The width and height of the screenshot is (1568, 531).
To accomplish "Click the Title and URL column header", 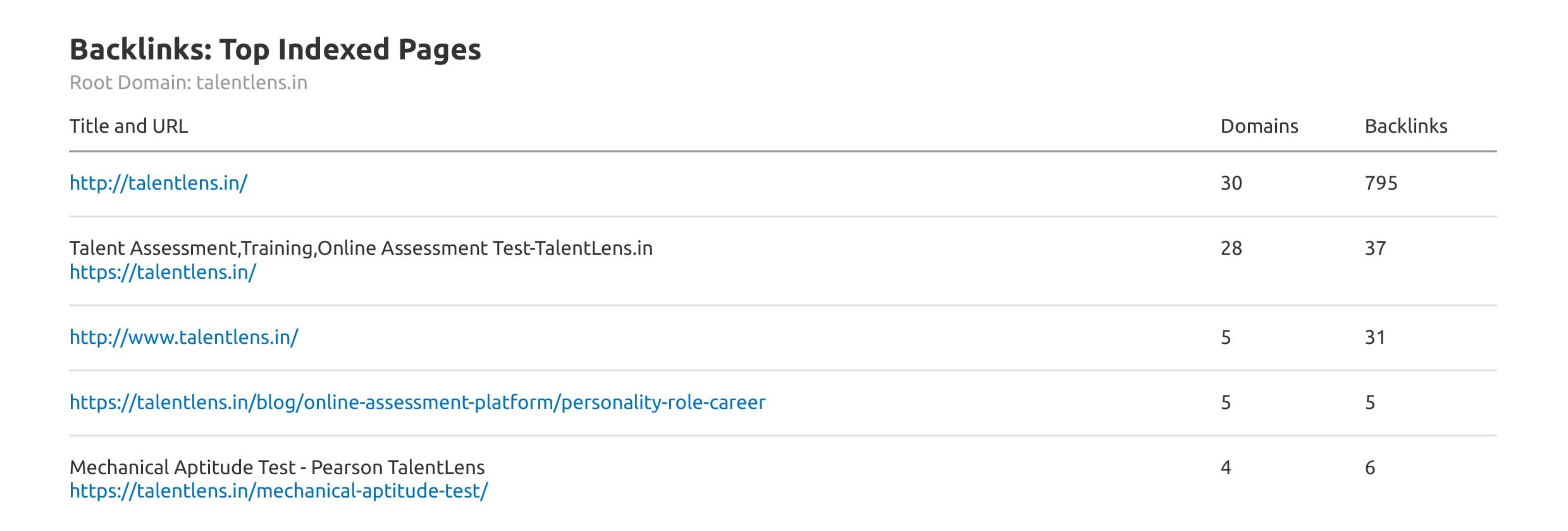I will tap(128, 126).
